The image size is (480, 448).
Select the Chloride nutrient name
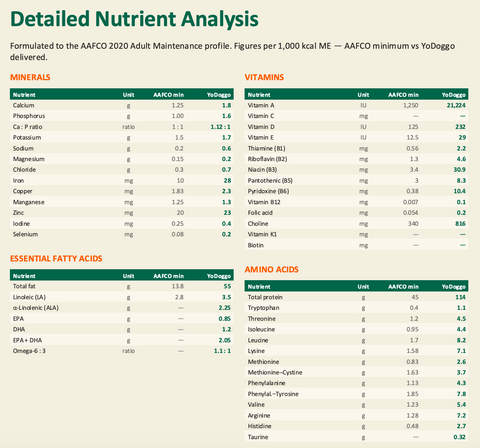(24, 170)
